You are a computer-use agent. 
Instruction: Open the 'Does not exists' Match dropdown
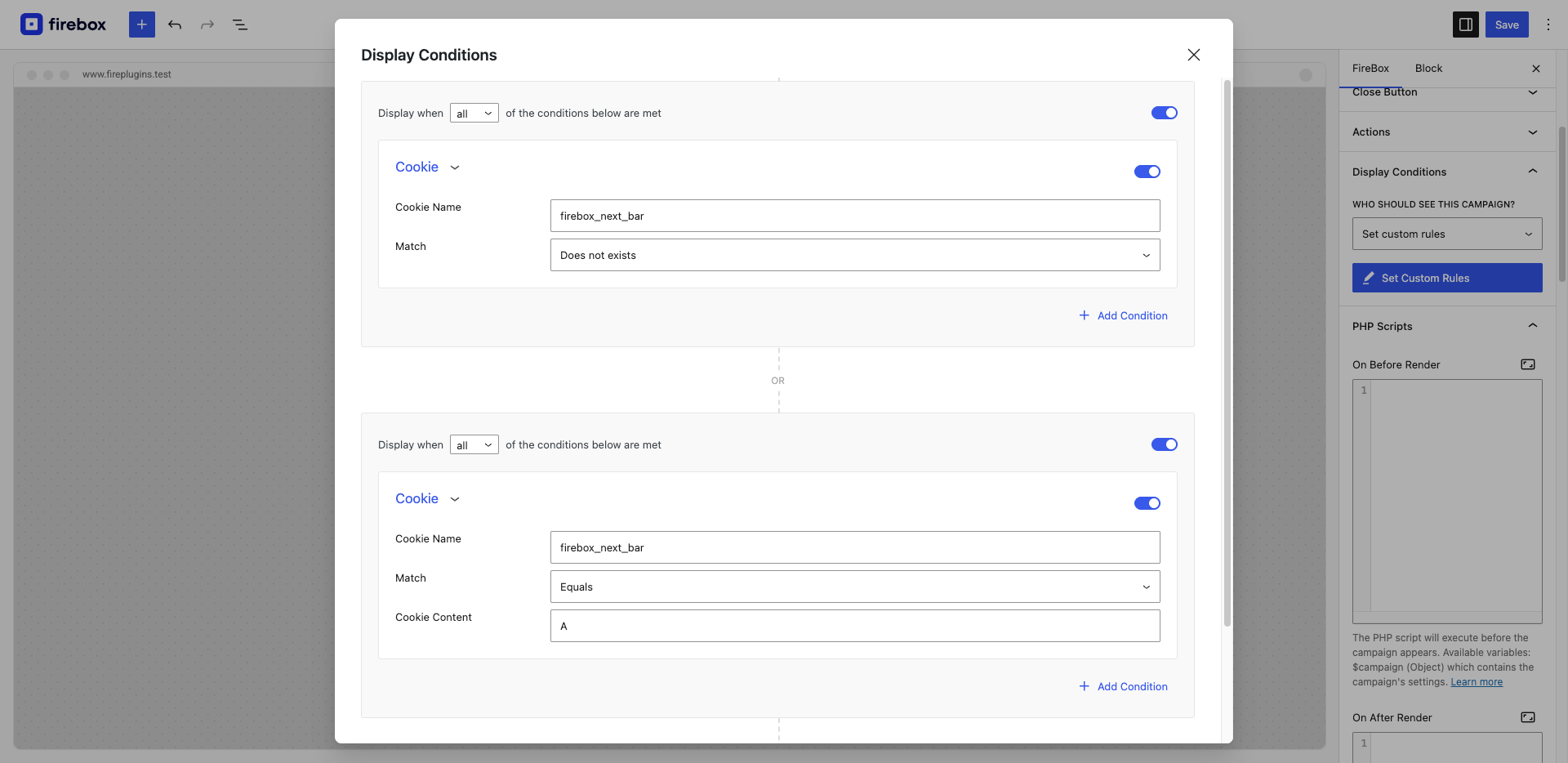tap(854, 255)
